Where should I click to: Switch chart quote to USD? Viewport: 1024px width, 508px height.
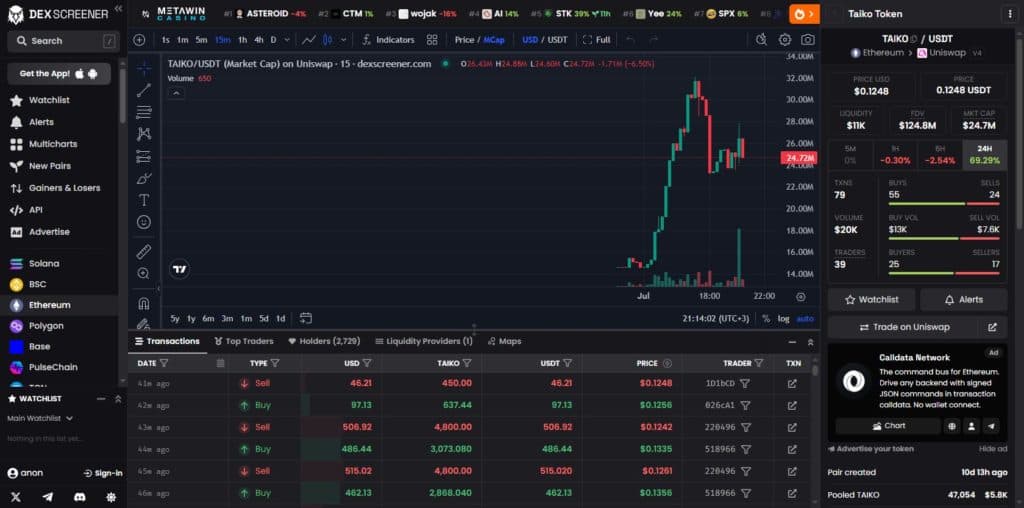point(530,40)
